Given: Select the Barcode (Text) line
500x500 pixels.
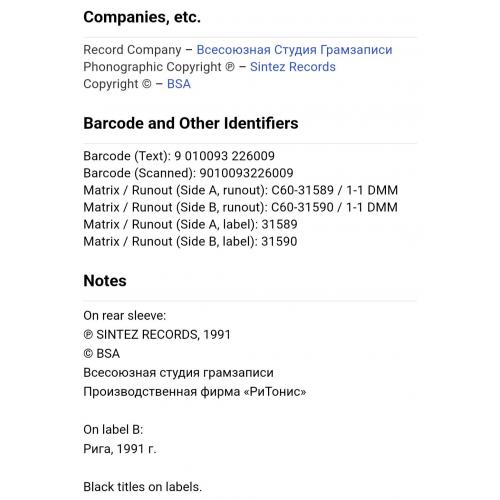Looking at the screenshot, I should [x=179, y=156].
